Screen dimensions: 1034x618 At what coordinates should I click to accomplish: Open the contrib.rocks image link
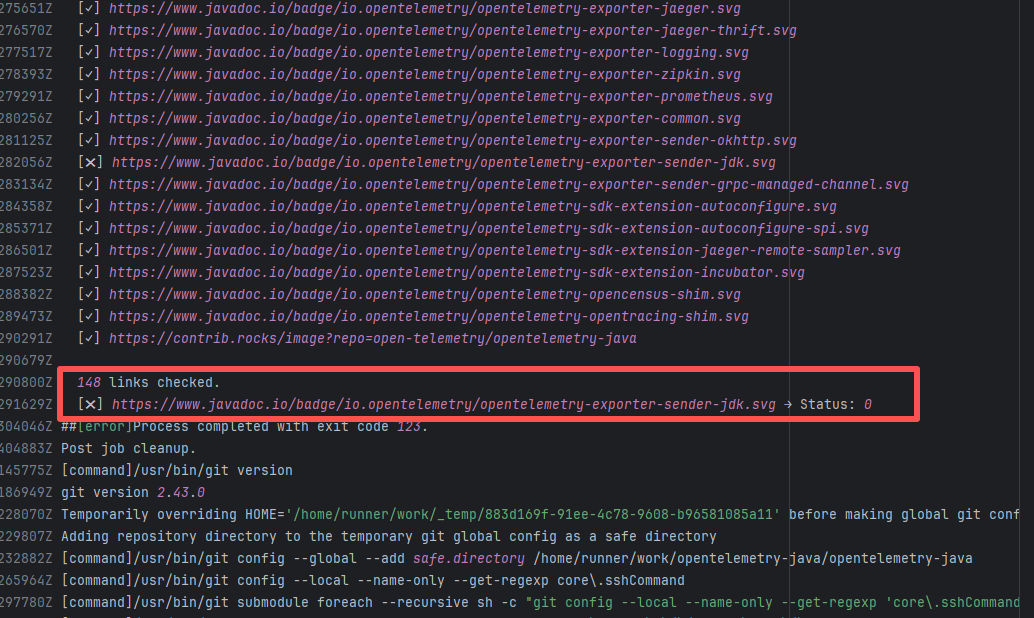point(372,339)
